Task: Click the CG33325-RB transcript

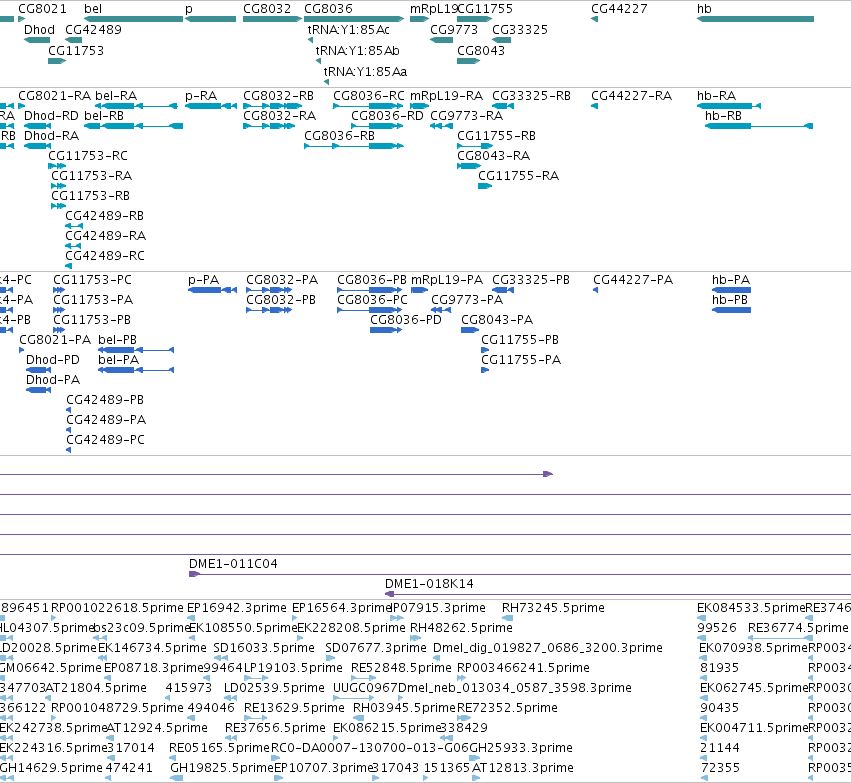Action: click(503, 106)
